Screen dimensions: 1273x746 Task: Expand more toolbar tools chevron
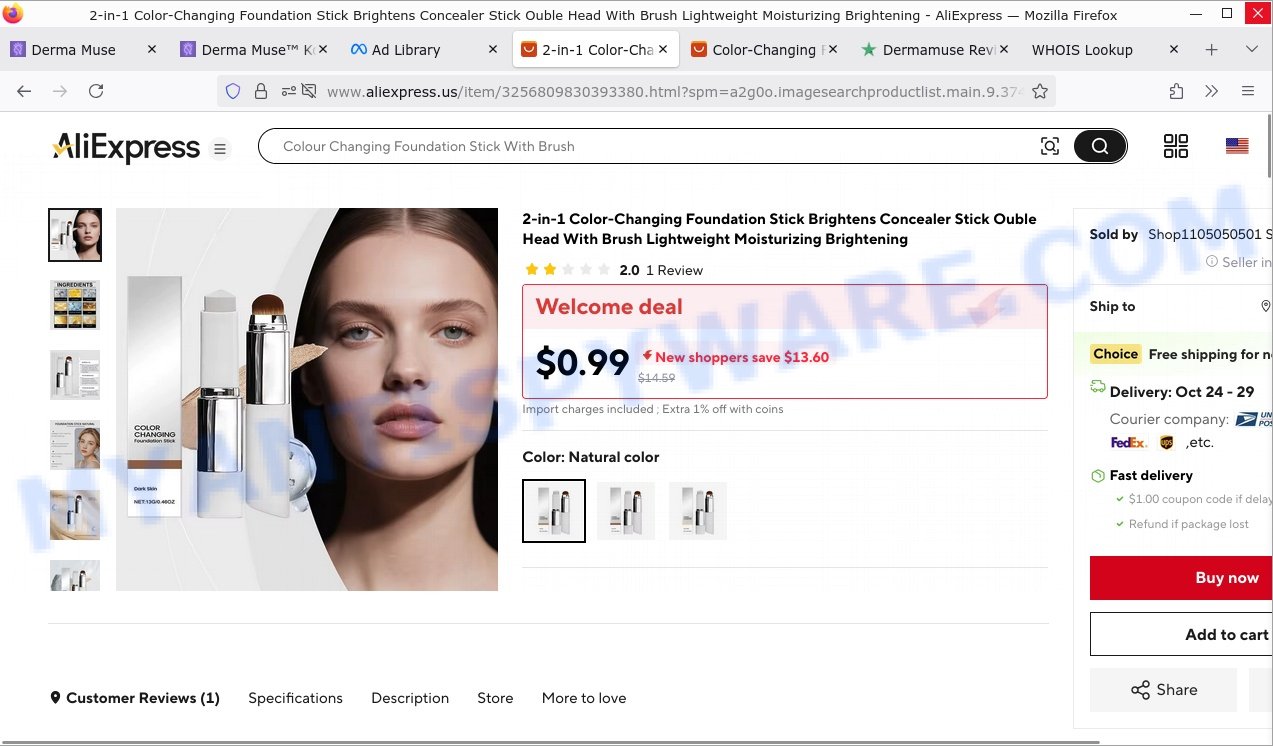point(1212,91)
